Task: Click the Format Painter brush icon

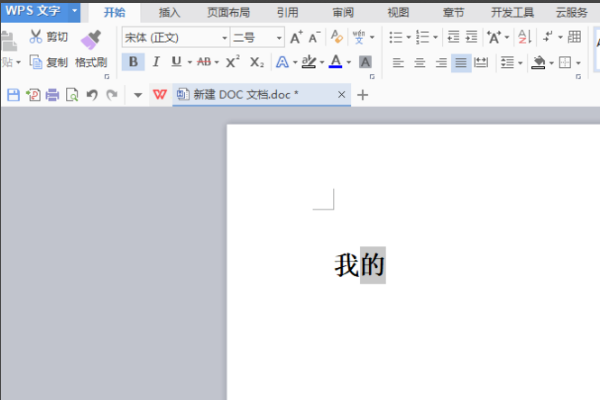Action: pos(91,40)
